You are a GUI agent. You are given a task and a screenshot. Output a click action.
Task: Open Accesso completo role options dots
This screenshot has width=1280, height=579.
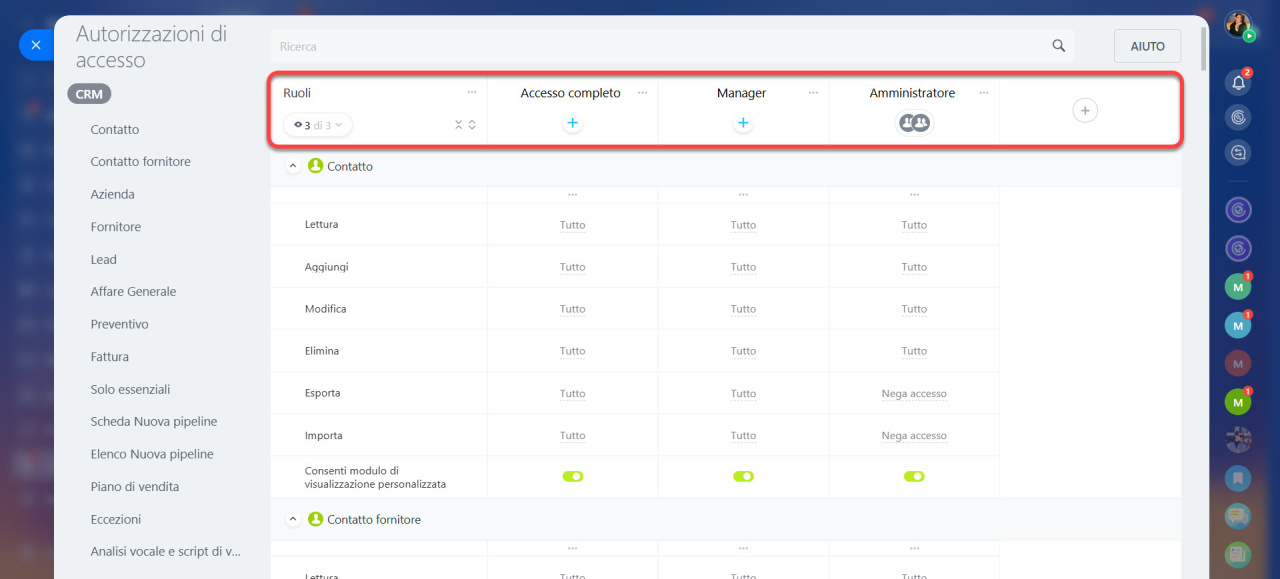642,92
